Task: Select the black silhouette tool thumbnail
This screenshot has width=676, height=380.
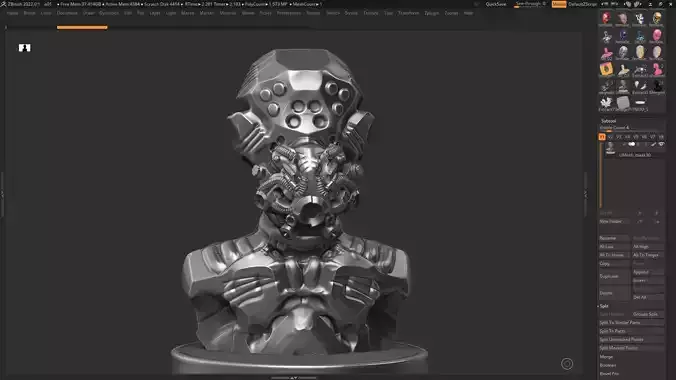Action: [x=657, y=86]
